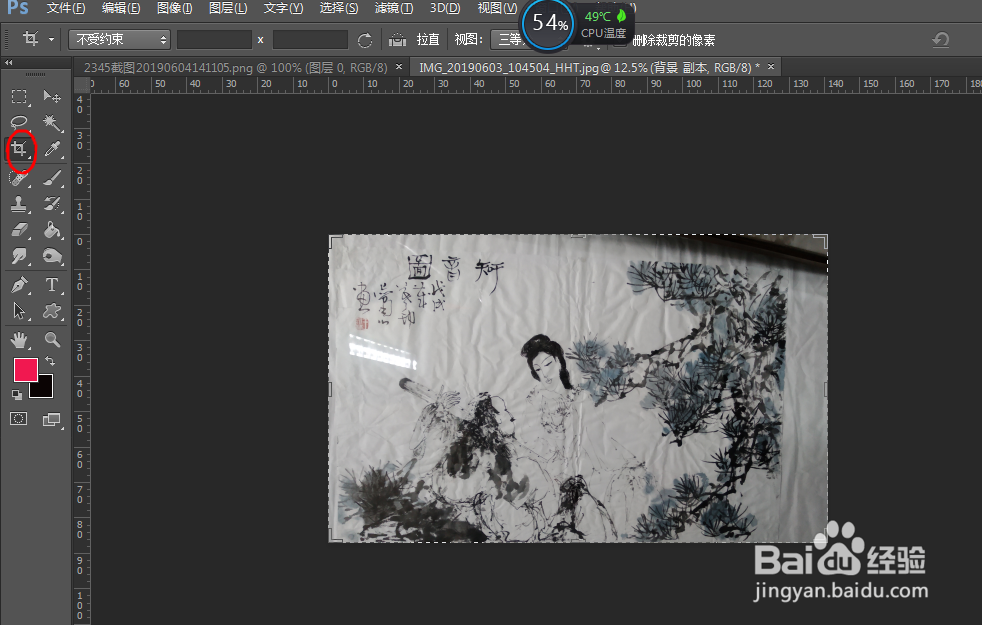Select the Spot Healing Brush tool

click(x=19, y=178)
